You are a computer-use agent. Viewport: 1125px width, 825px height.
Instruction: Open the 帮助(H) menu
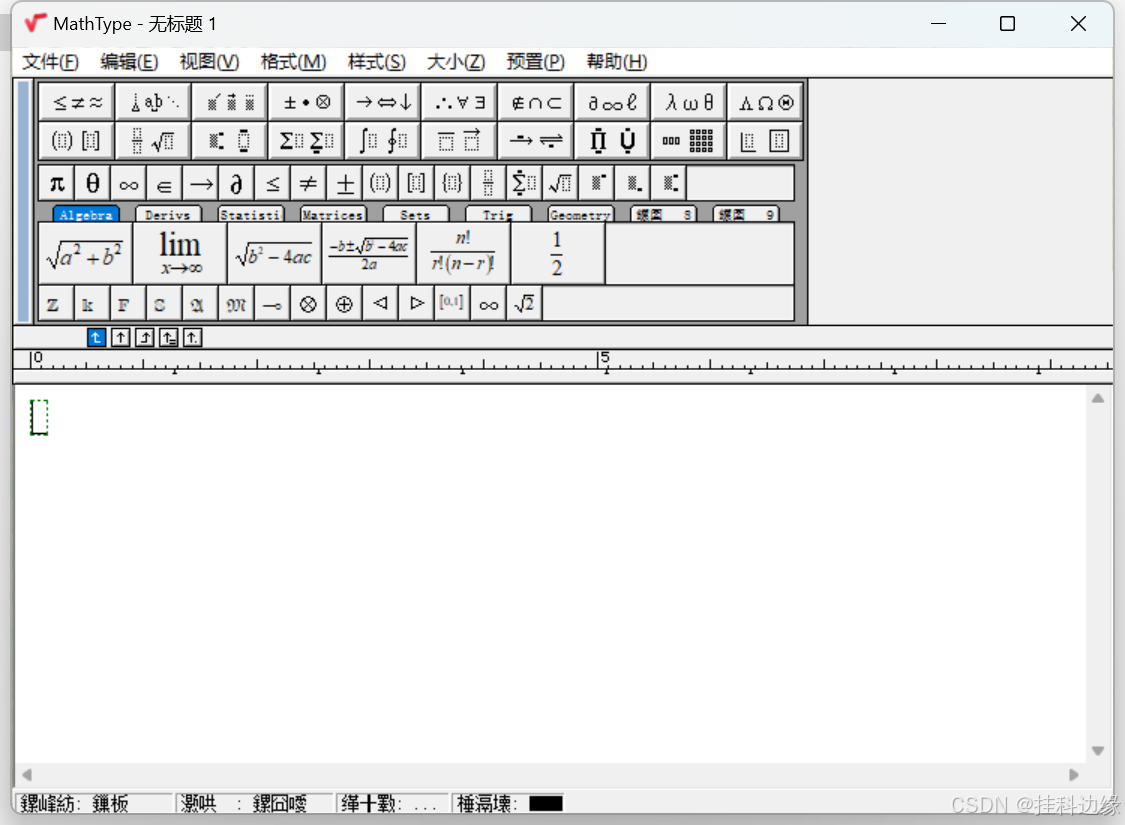[x=617, y=62]
